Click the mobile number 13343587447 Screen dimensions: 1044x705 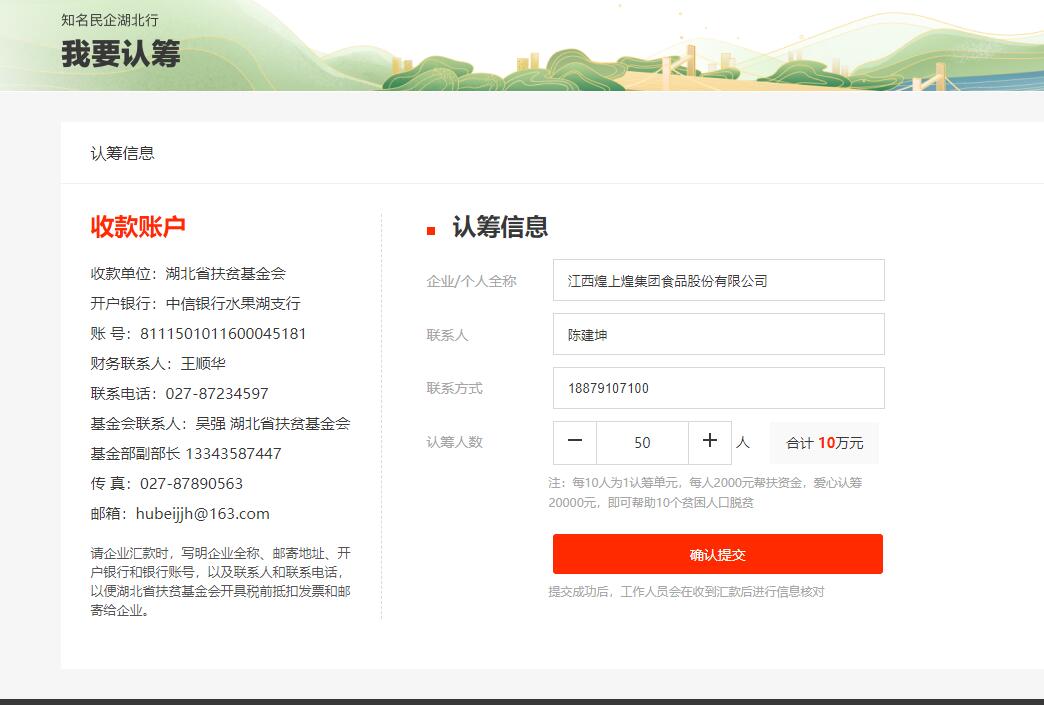pos(233,454)
